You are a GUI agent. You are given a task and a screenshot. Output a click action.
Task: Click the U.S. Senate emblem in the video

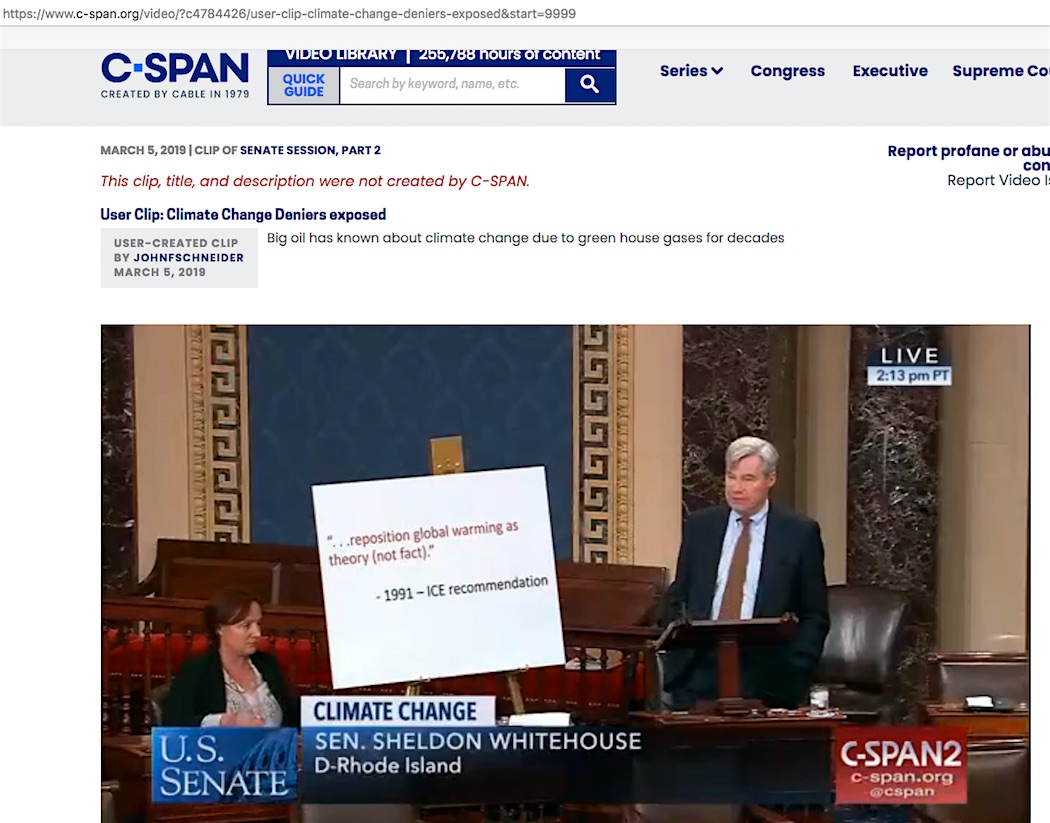(224, 765)
